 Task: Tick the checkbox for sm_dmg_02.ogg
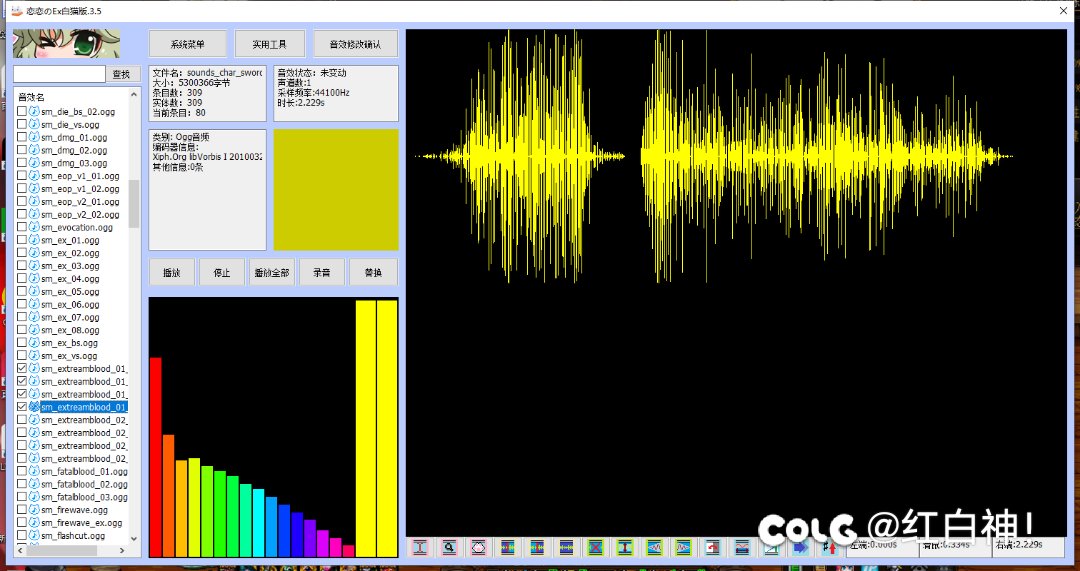(22, 150)
